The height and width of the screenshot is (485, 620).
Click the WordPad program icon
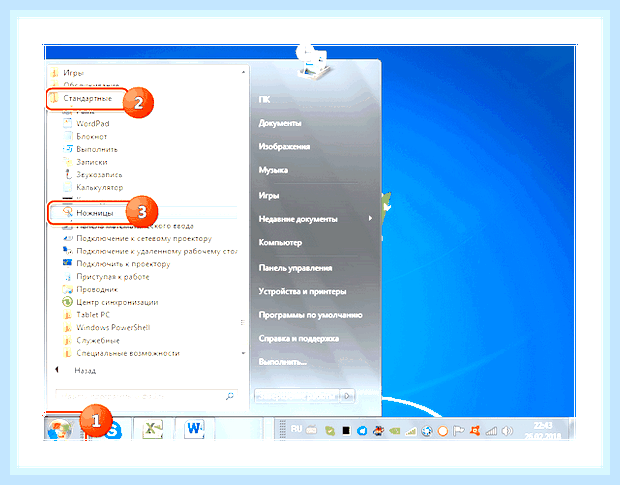(68, 123)
